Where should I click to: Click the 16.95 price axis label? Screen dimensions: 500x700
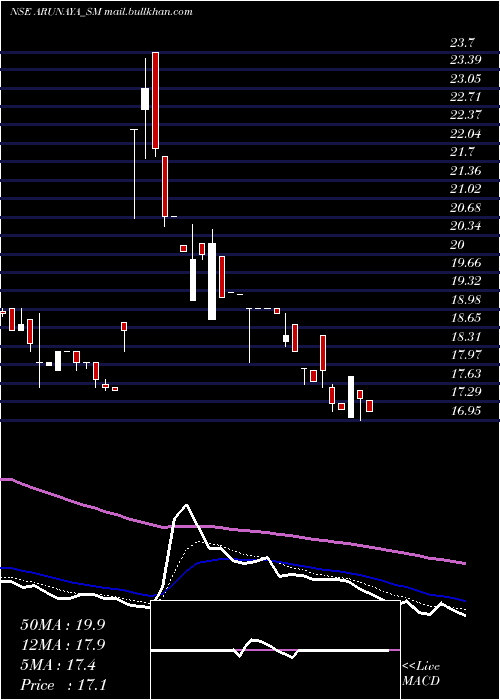click(x=466, y=411)
